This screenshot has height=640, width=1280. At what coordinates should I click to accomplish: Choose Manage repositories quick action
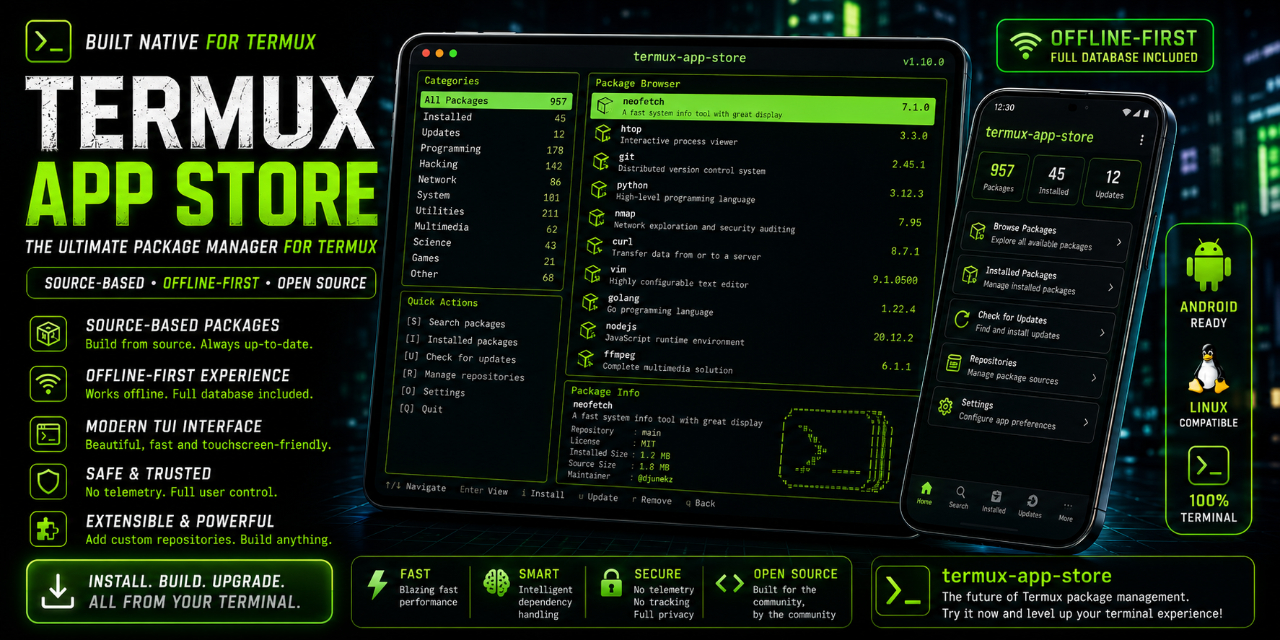point(463,376)
